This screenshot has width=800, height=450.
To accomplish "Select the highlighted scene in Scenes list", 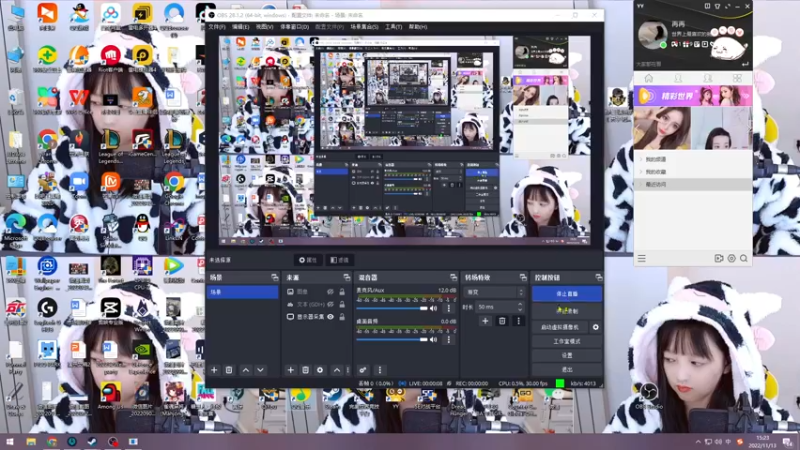I will pos(242,292).
